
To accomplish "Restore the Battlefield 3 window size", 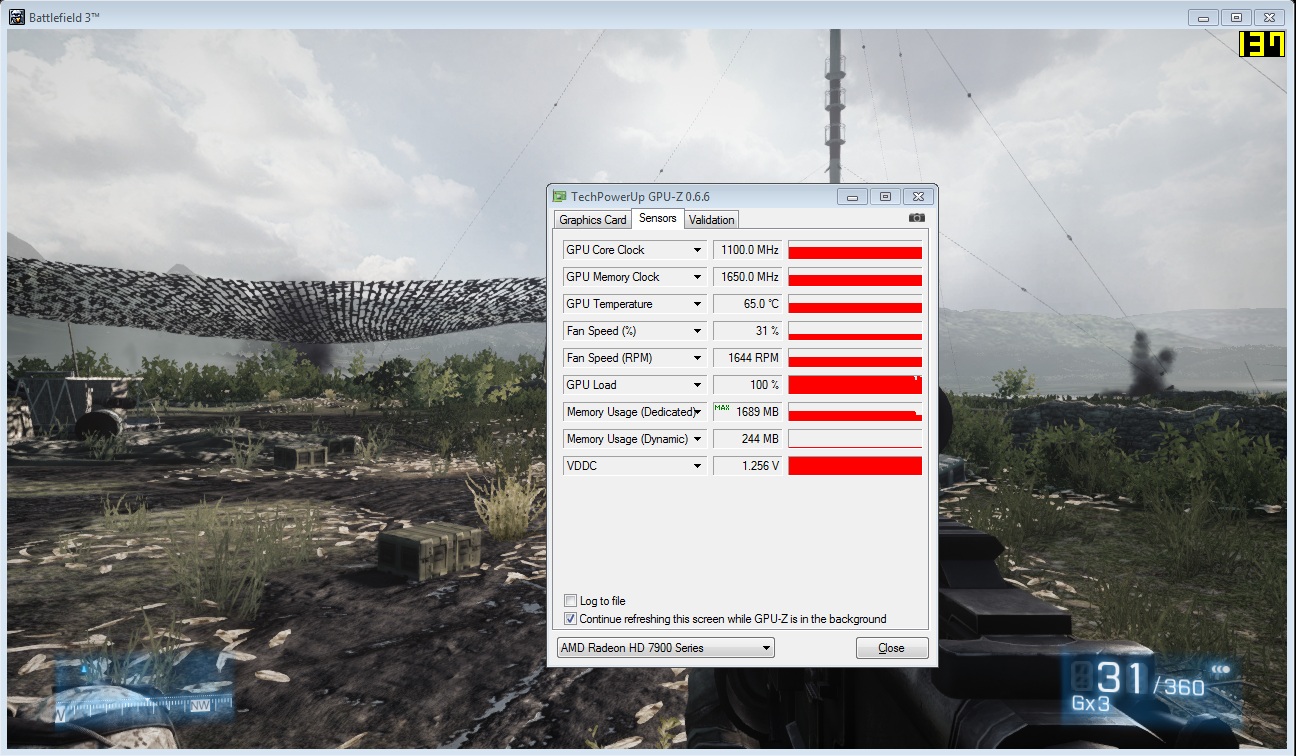I will click(1236, 17).
